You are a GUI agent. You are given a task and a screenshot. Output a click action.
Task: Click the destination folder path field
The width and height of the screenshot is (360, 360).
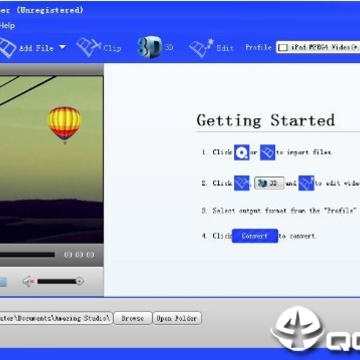(x=56, y=318)
